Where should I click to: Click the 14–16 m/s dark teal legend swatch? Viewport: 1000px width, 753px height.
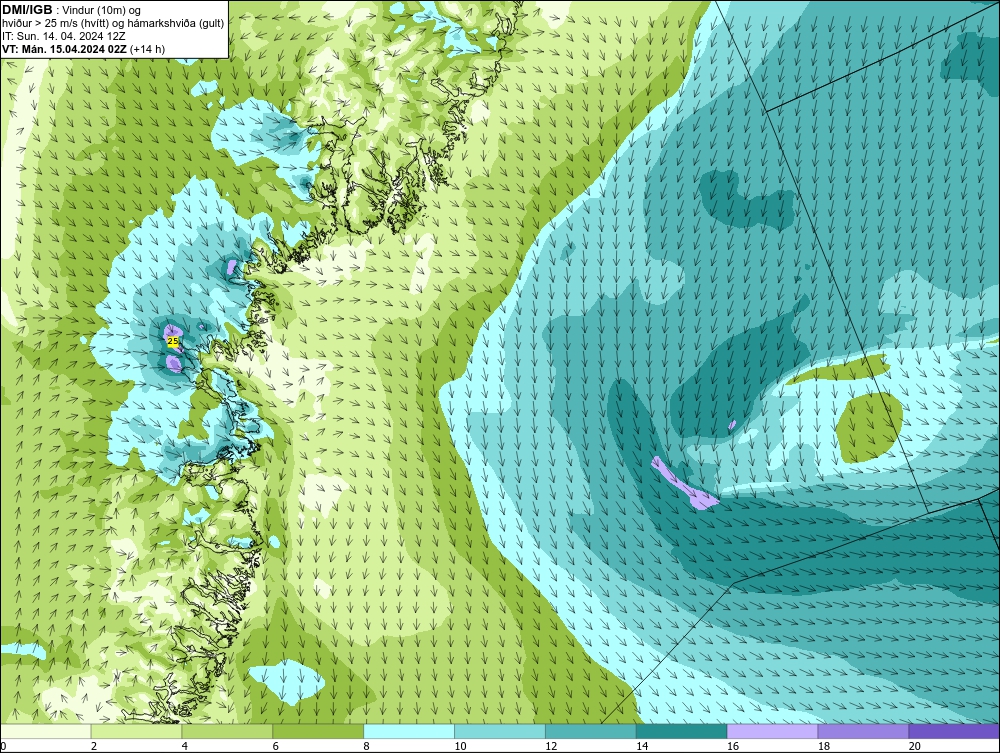pyautogui.click(x=682, y=731)
